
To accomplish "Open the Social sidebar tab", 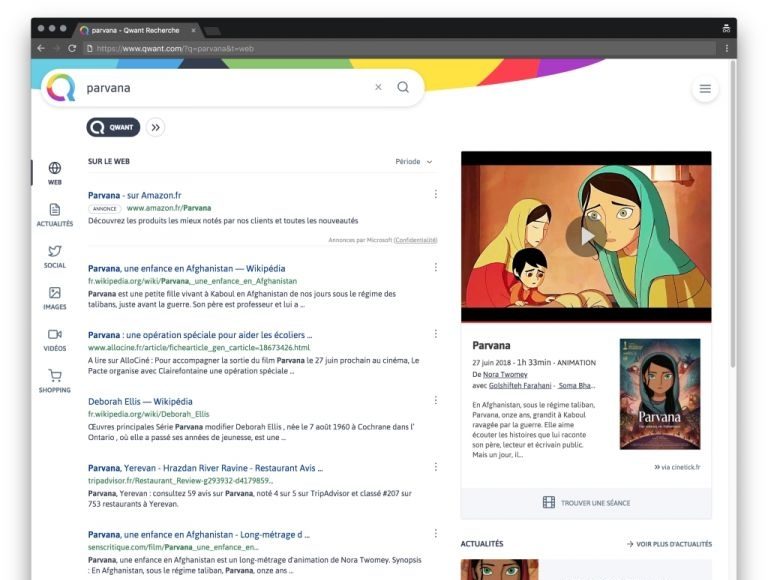I will click(x=55, y=256).
